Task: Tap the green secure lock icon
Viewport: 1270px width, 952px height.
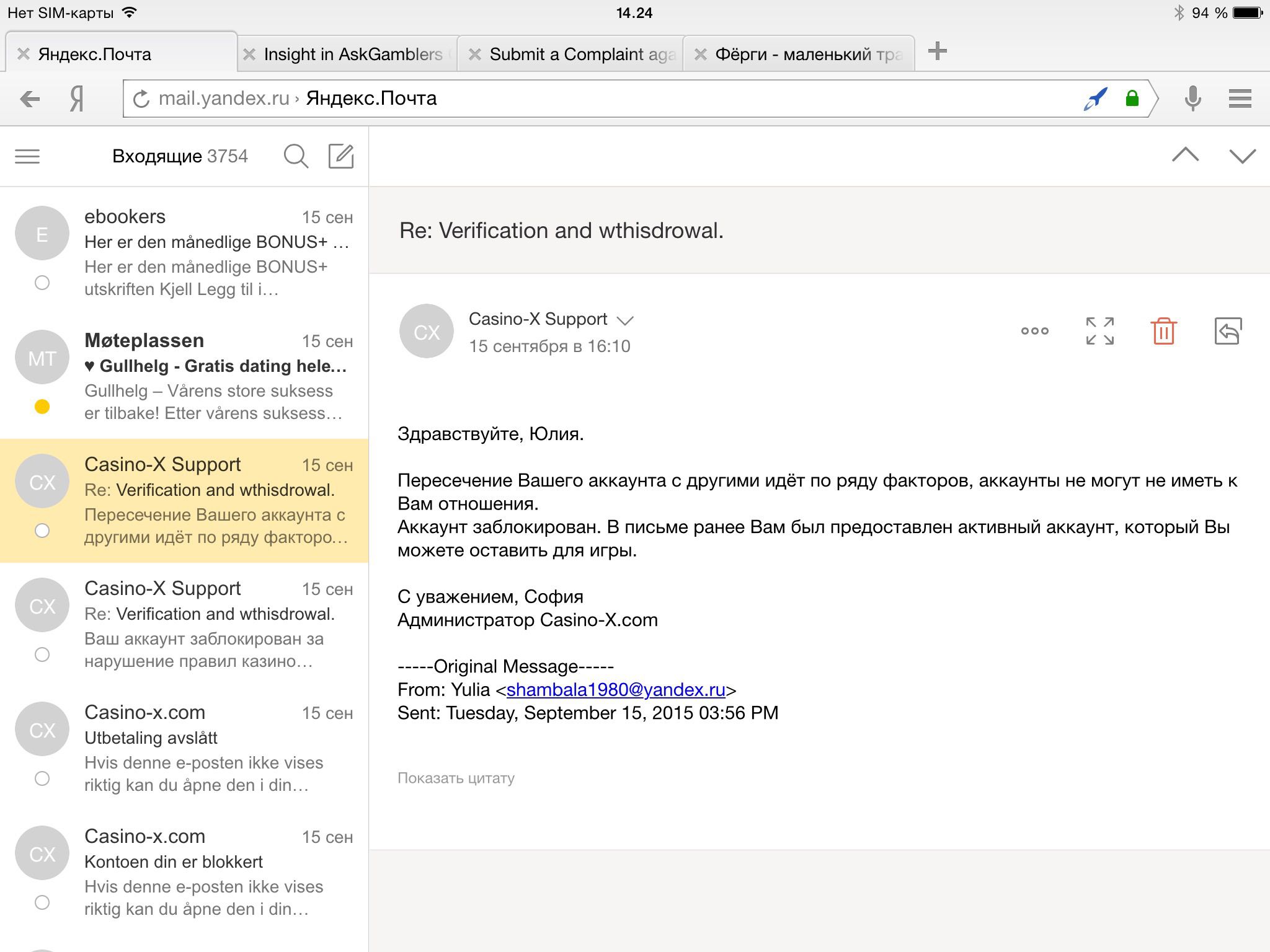Action: (x=1132, y=98)
